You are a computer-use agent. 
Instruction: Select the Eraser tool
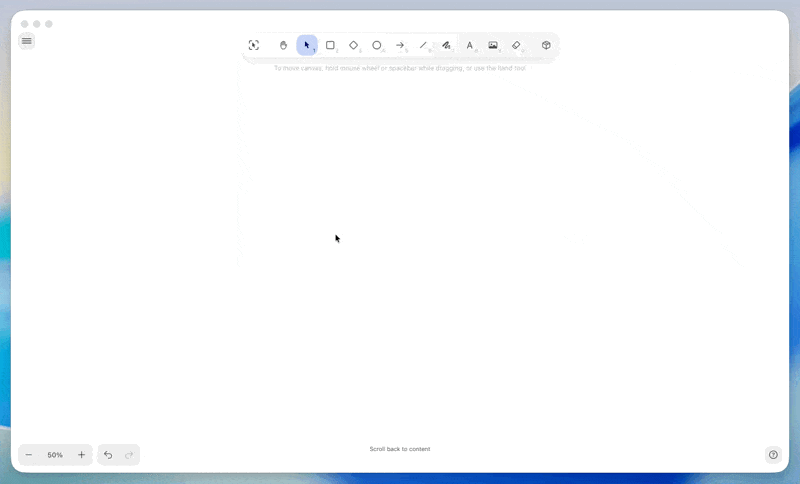(516, 45)
